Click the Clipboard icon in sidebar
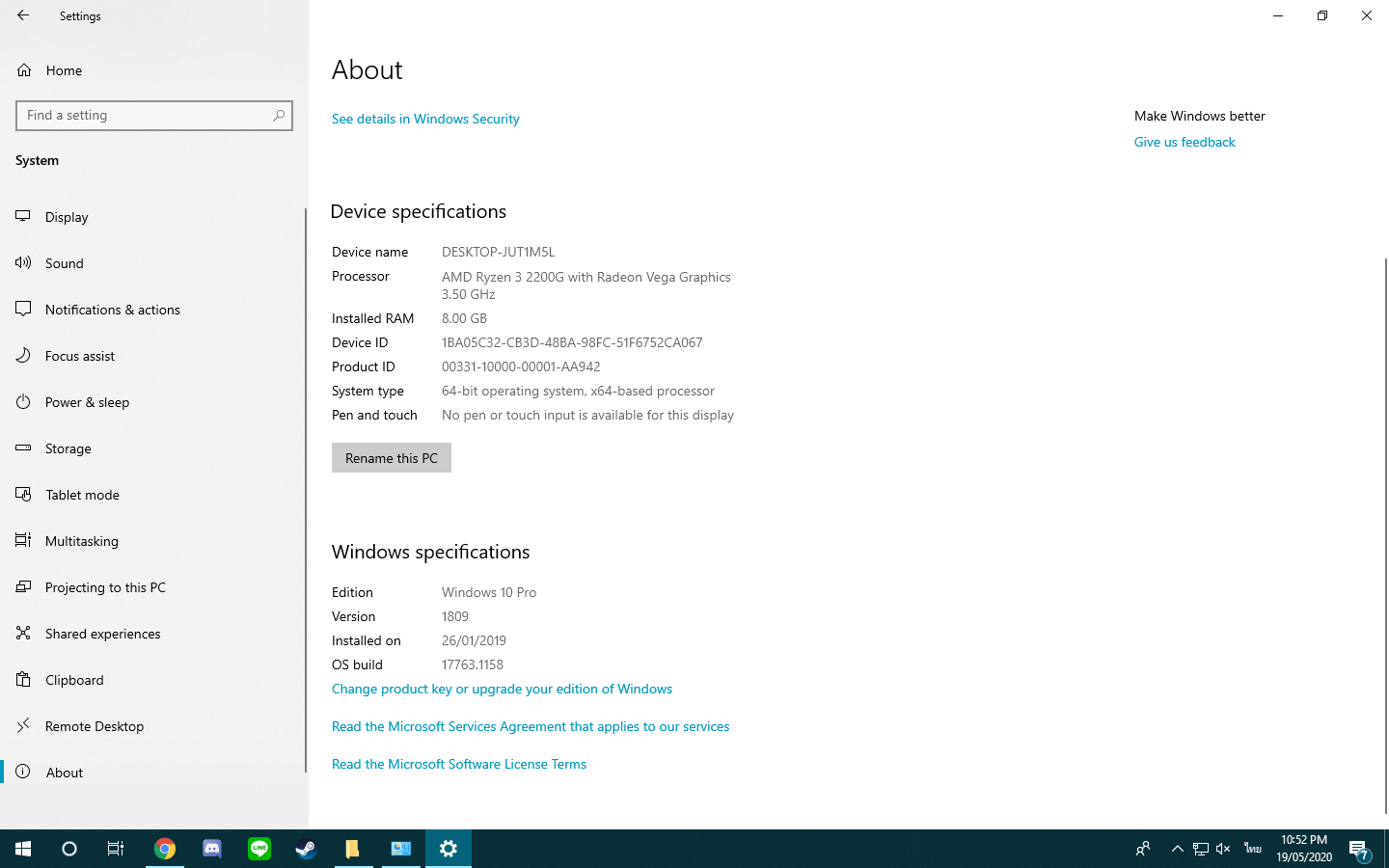Image resolution: width=1389 pixels, height=868 pixels. coord(23,680)
